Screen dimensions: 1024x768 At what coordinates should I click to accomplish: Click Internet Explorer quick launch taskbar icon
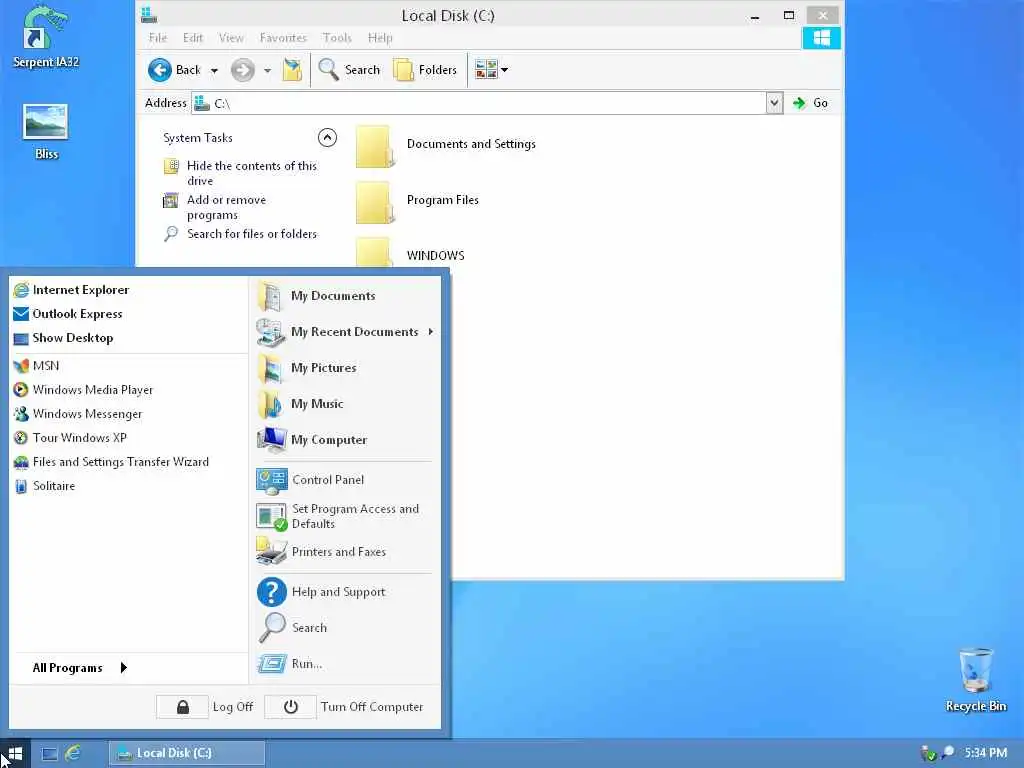72,753
